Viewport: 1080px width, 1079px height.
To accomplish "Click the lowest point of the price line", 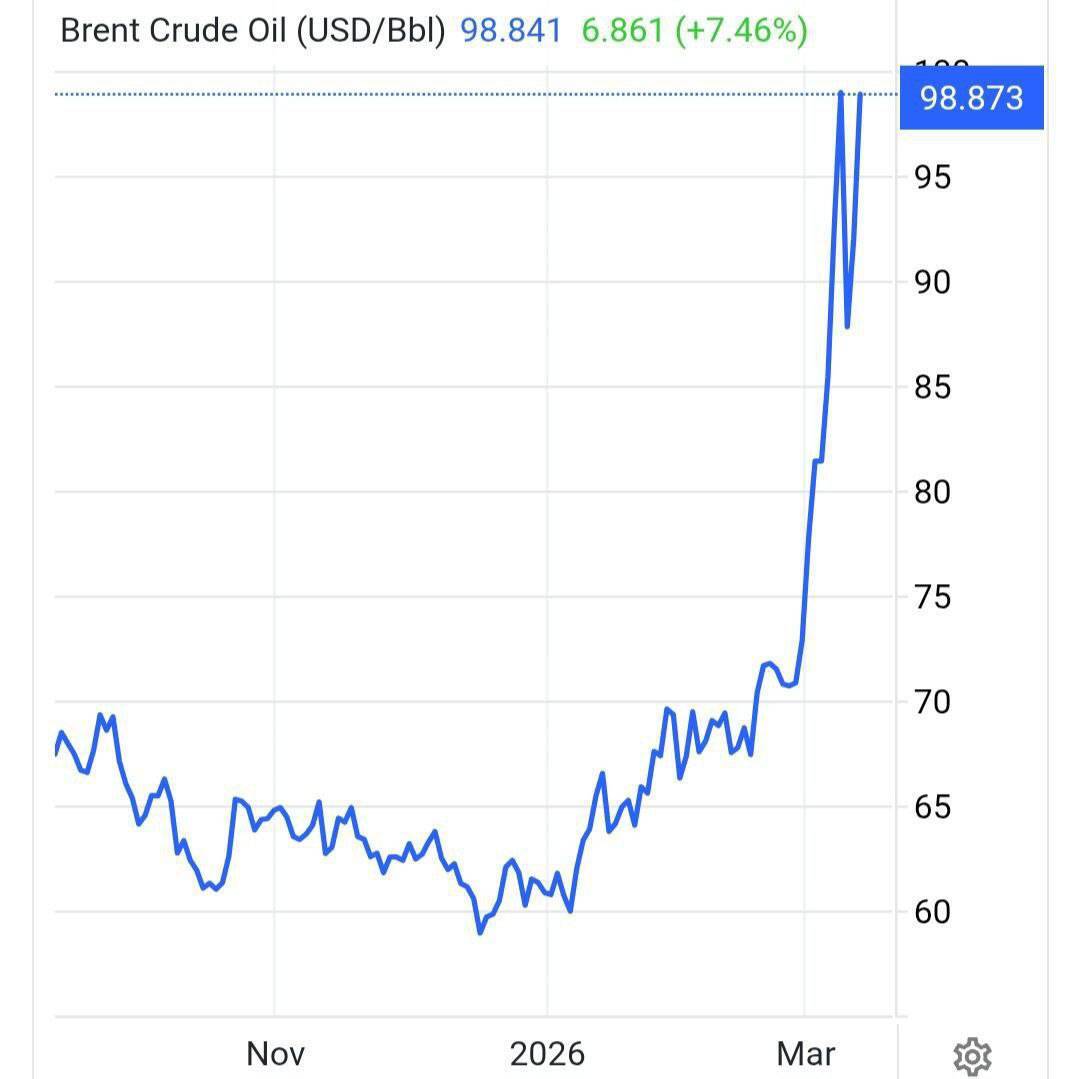I will click(480, 932).
